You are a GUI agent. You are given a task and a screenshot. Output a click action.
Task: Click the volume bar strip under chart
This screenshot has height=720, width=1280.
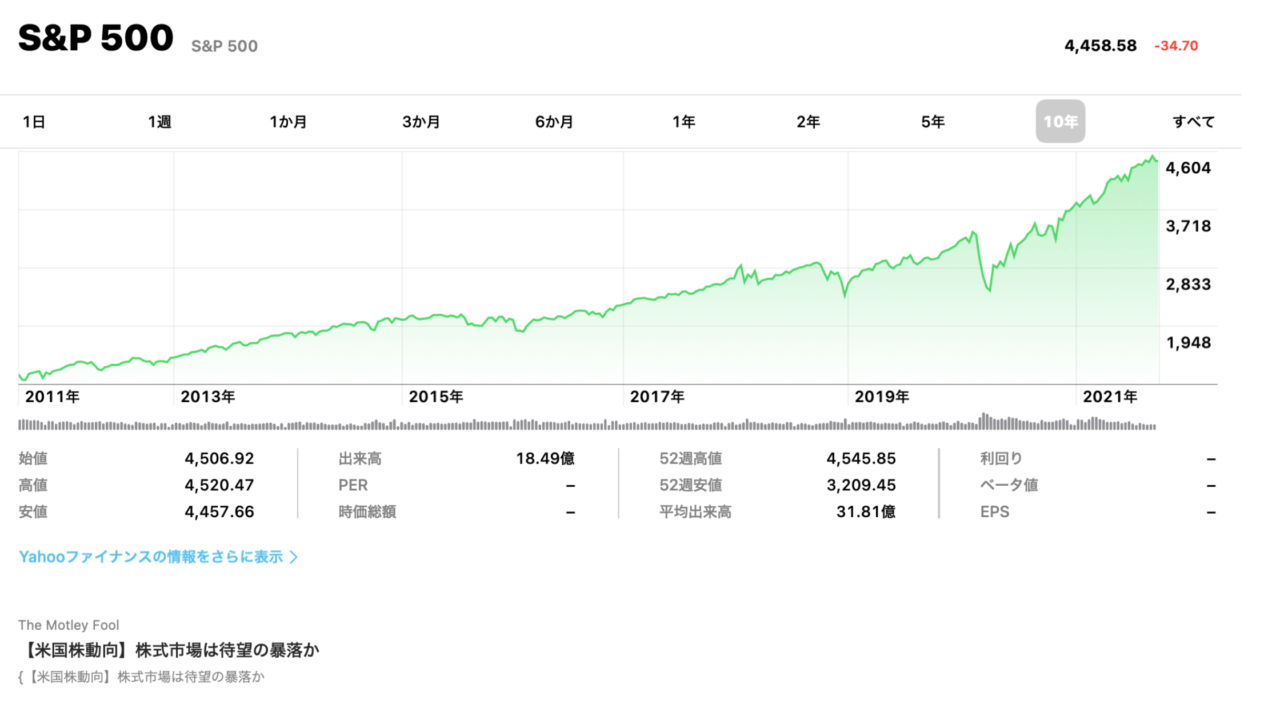588,423
